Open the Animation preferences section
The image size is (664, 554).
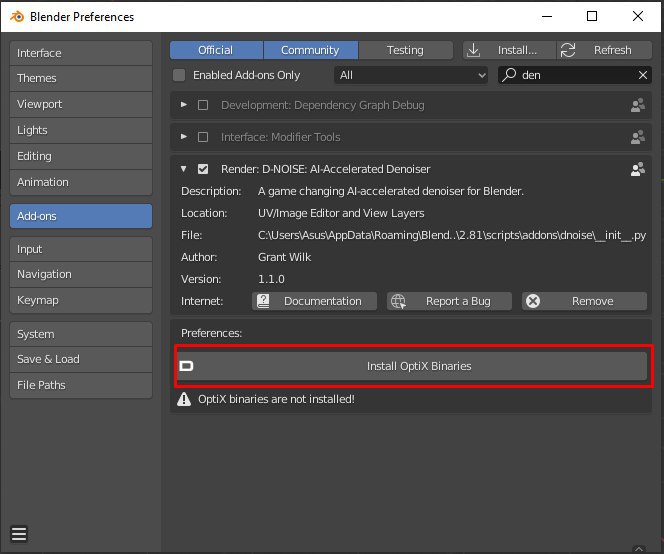[x=81, y=182]
